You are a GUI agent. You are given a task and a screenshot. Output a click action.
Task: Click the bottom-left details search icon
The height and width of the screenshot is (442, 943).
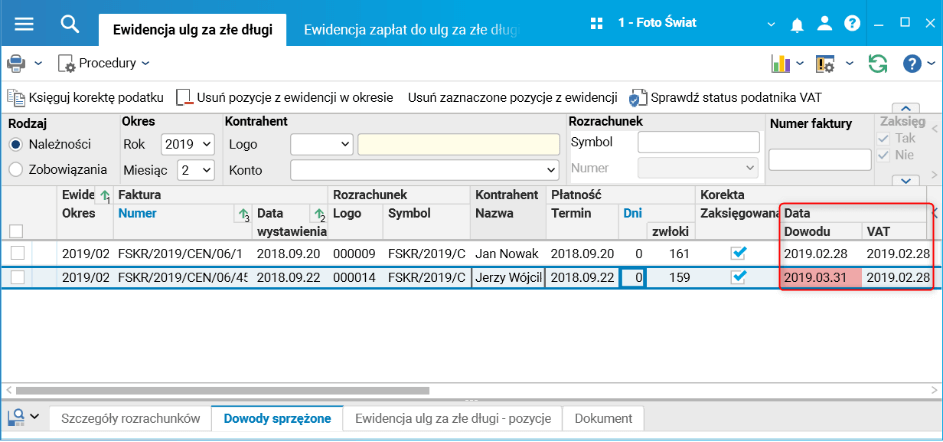point(16,417)
